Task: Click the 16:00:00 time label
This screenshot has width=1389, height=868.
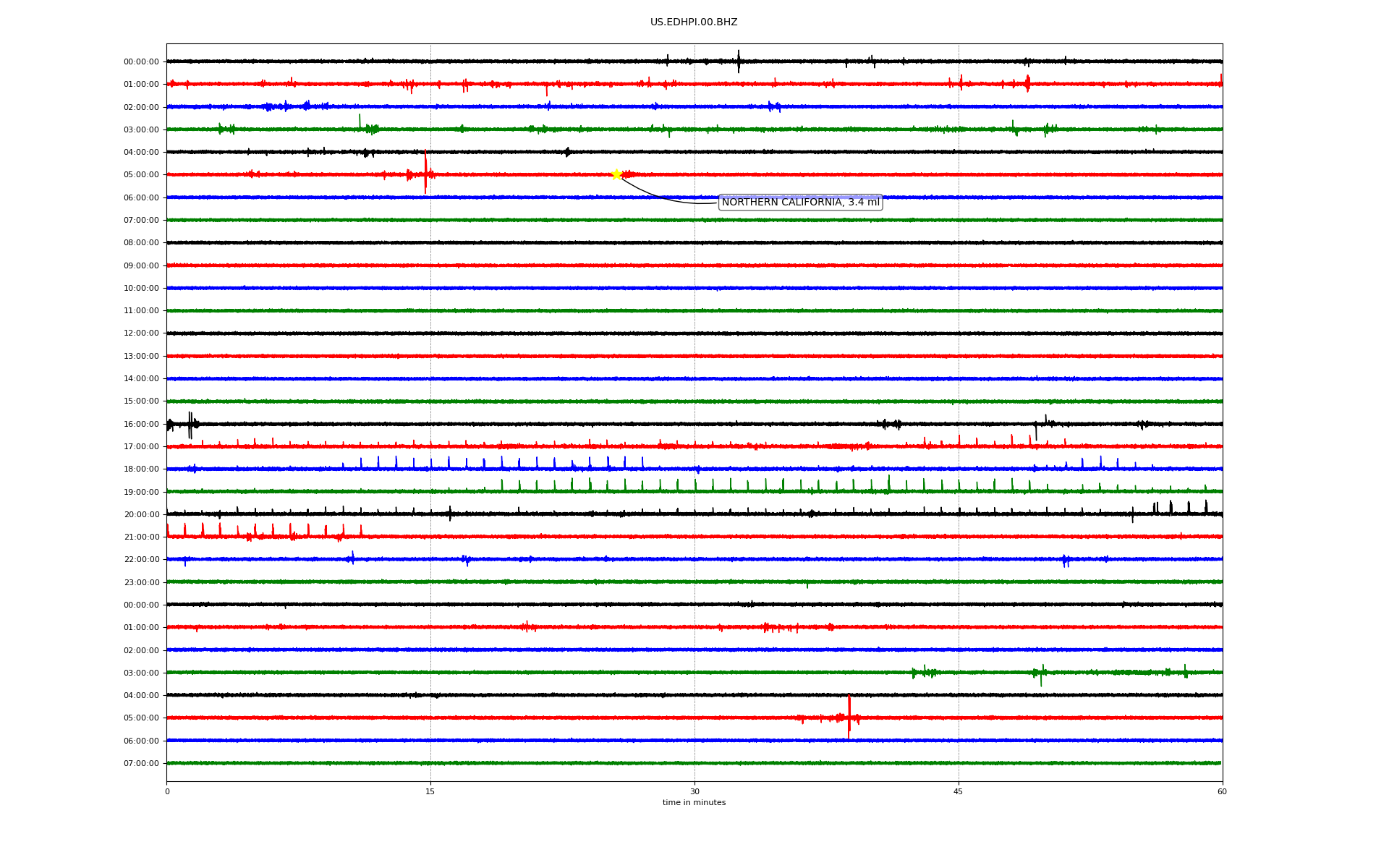Action: coord(141,424)
